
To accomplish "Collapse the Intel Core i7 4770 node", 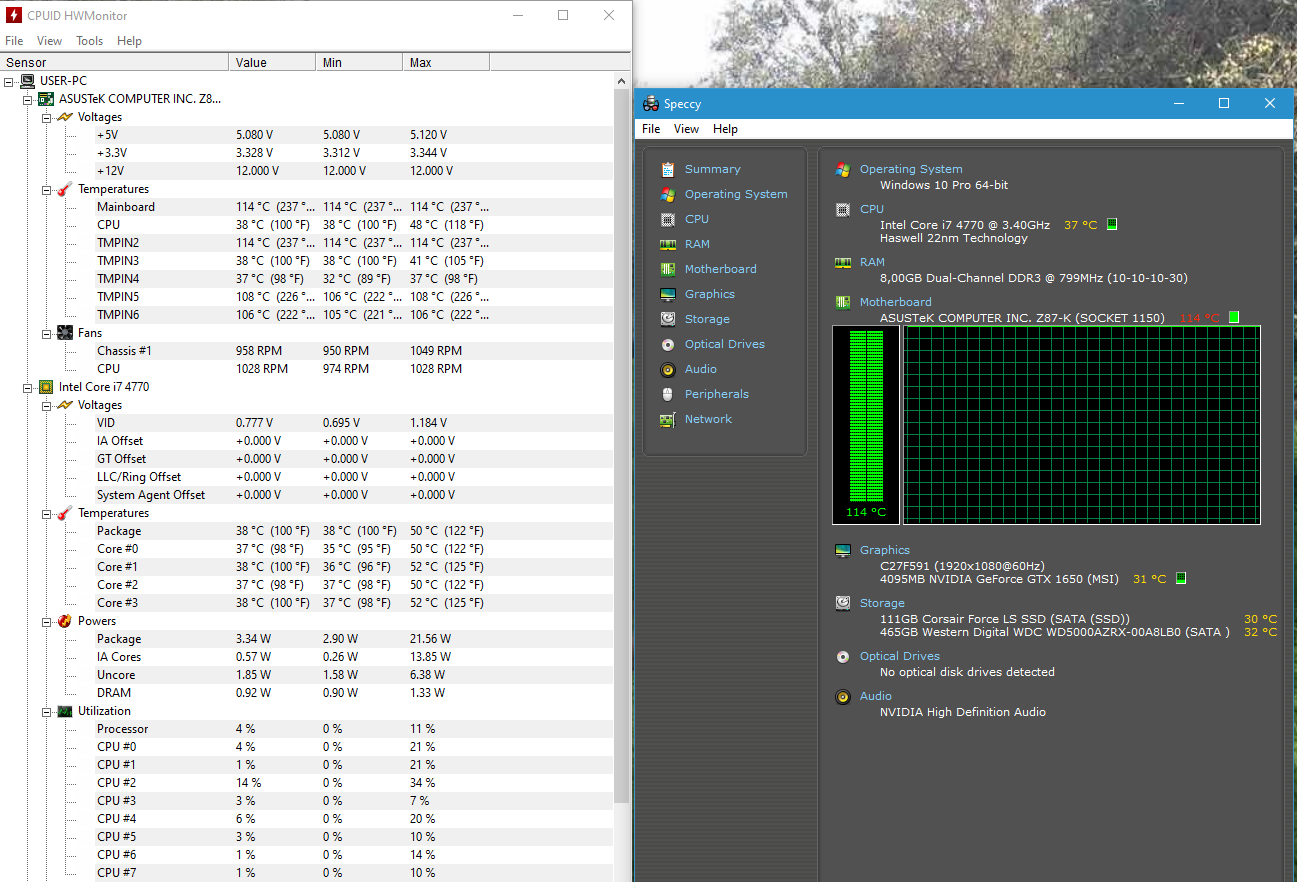I will [x=28, y=387].
